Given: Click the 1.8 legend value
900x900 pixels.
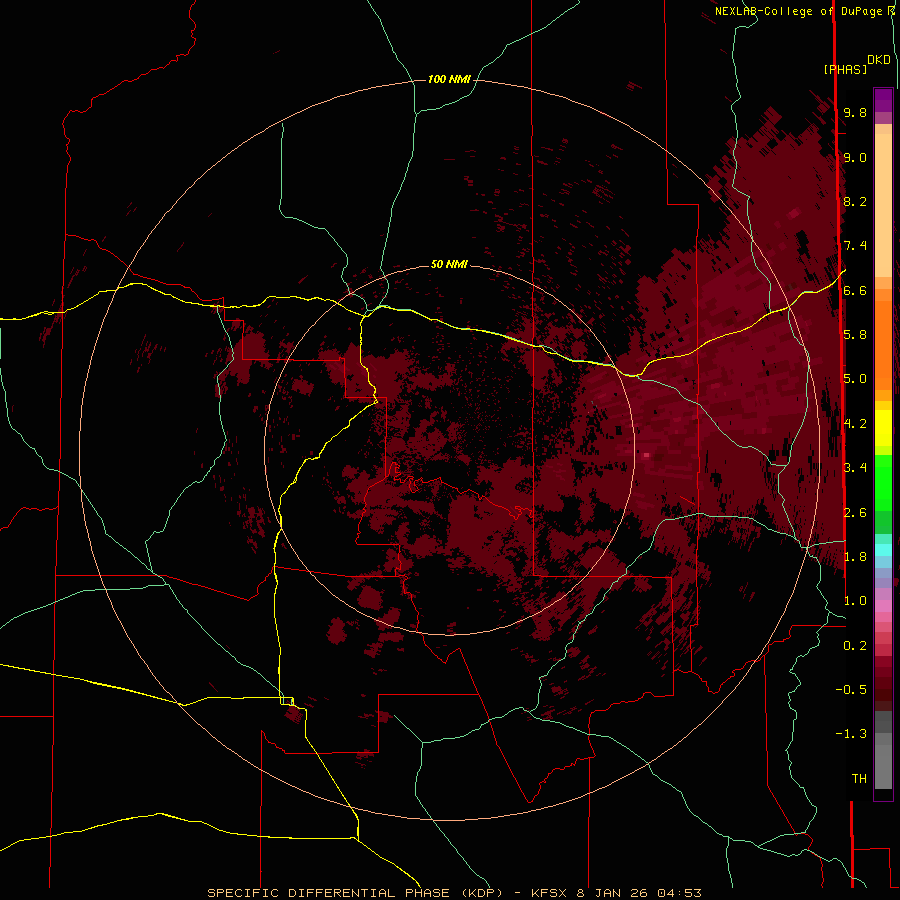Looking at the screenshot, I should [x=855, y=556].
